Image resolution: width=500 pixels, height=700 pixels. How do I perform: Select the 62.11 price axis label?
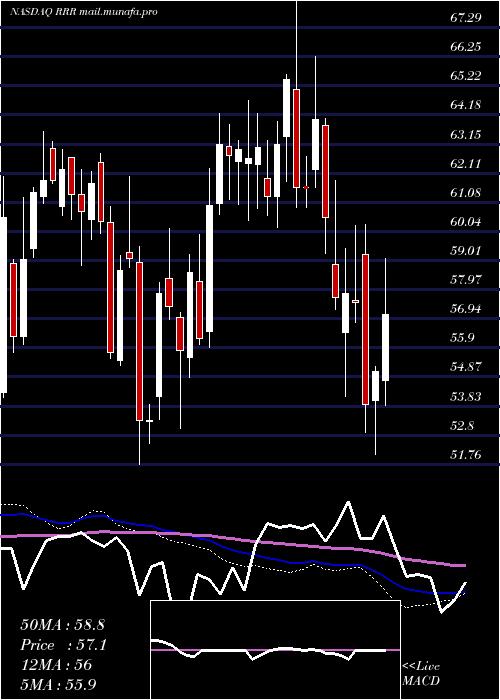466,163
